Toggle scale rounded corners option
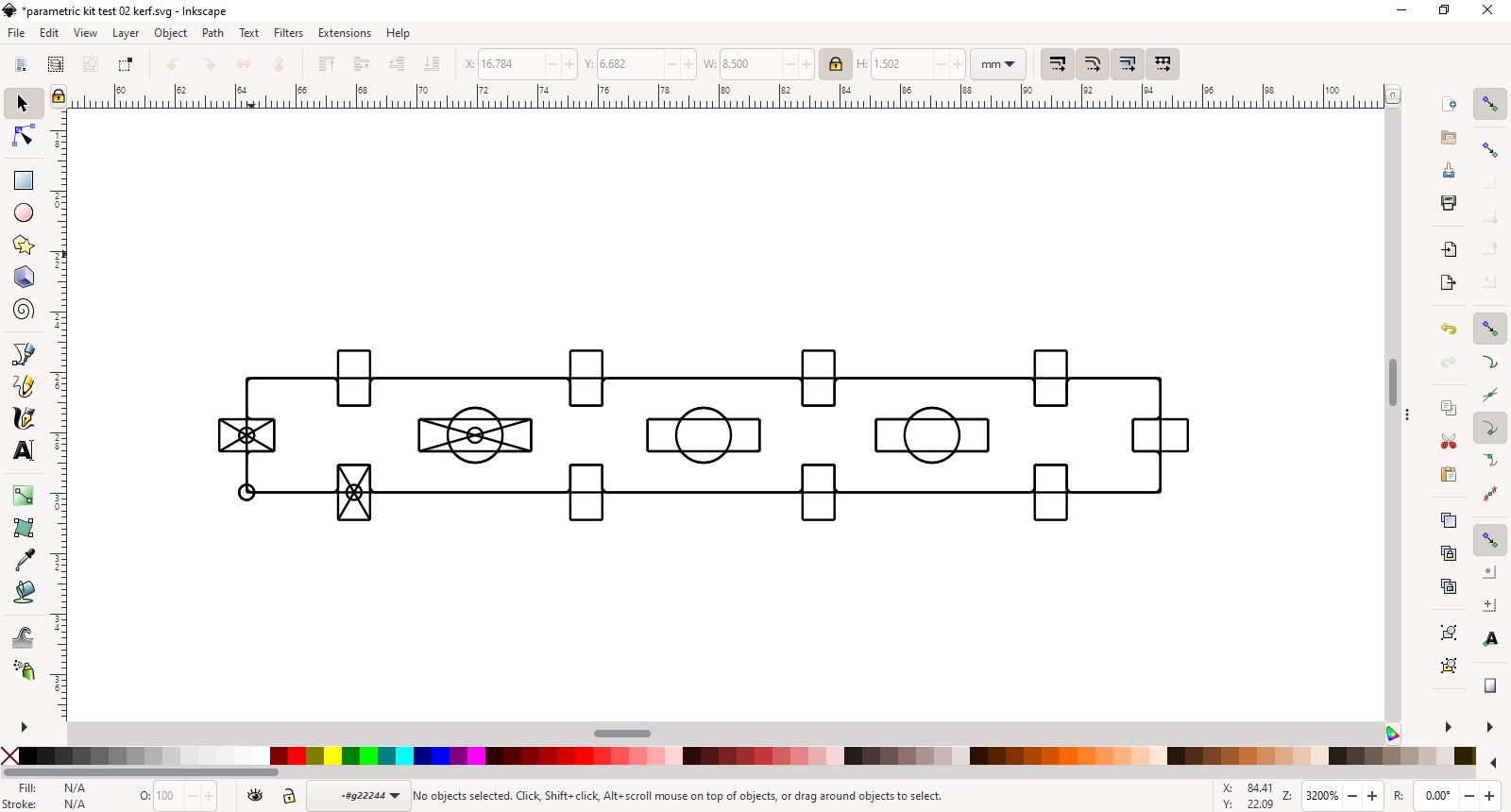1511x812 pixels. (1093, 64)
